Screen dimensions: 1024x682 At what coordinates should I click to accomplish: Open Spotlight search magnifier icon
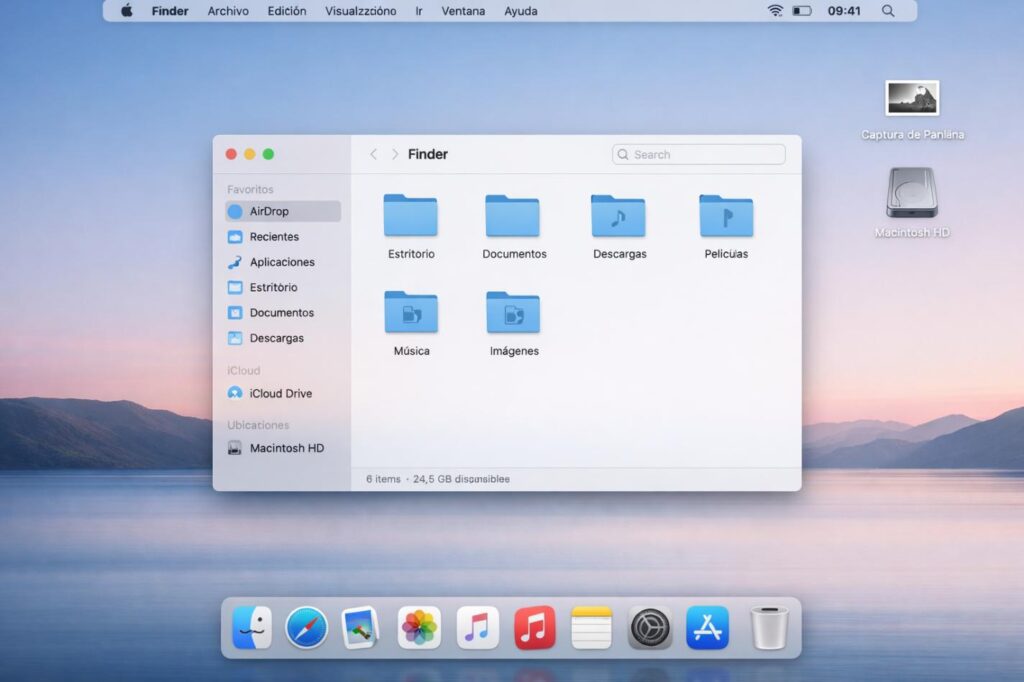click(888, 10)
